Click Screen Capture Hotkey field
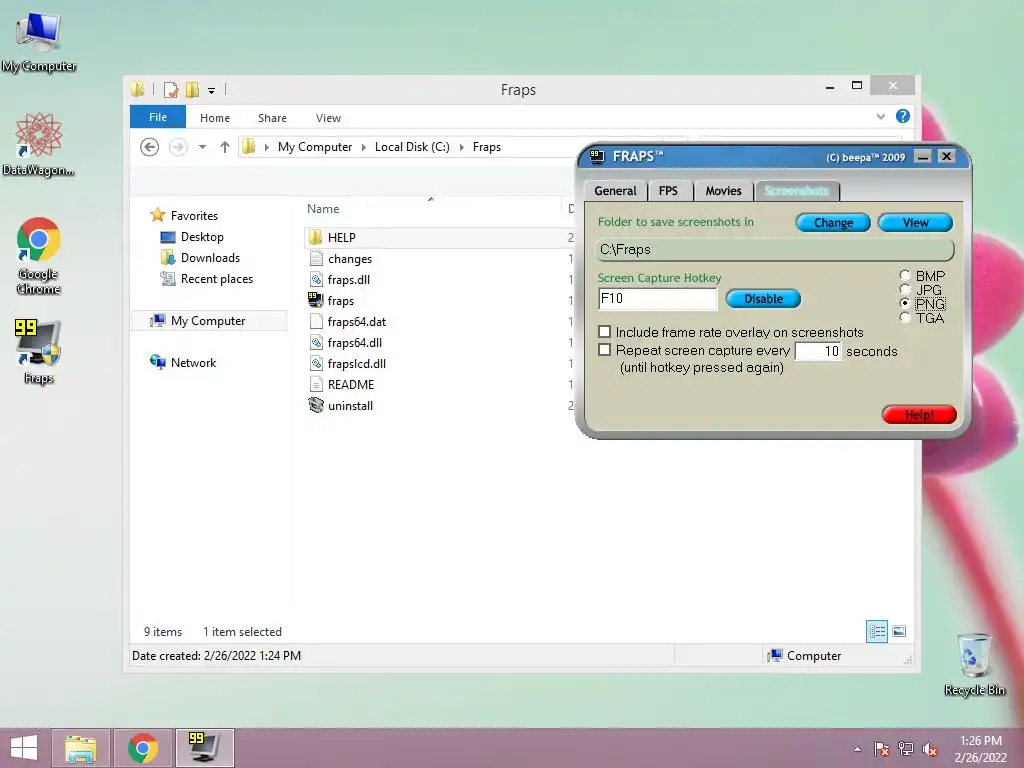This screenshot has width=1024, height=768. 657,298
